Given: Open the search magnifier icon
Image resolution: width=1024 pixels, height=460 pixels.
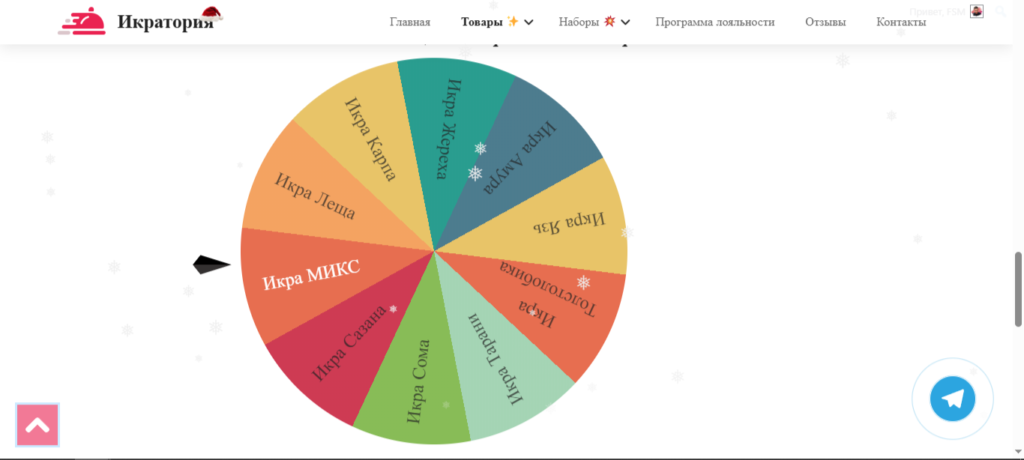Looking at the screenshot, I should click(1000, 11).
